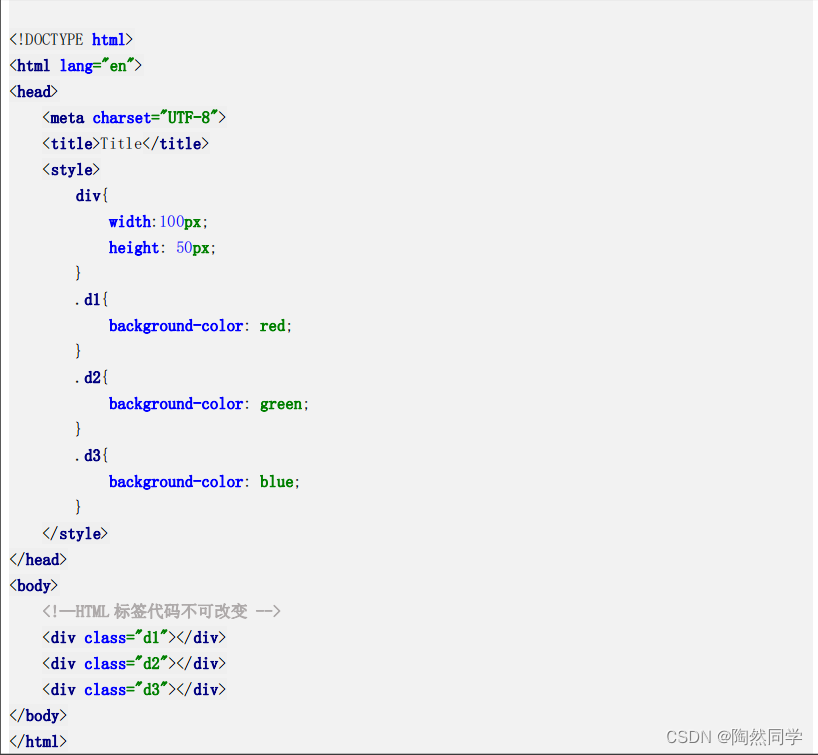Click the .d2{ selector line
818x755 pixels.
click(x=92, y=378)
